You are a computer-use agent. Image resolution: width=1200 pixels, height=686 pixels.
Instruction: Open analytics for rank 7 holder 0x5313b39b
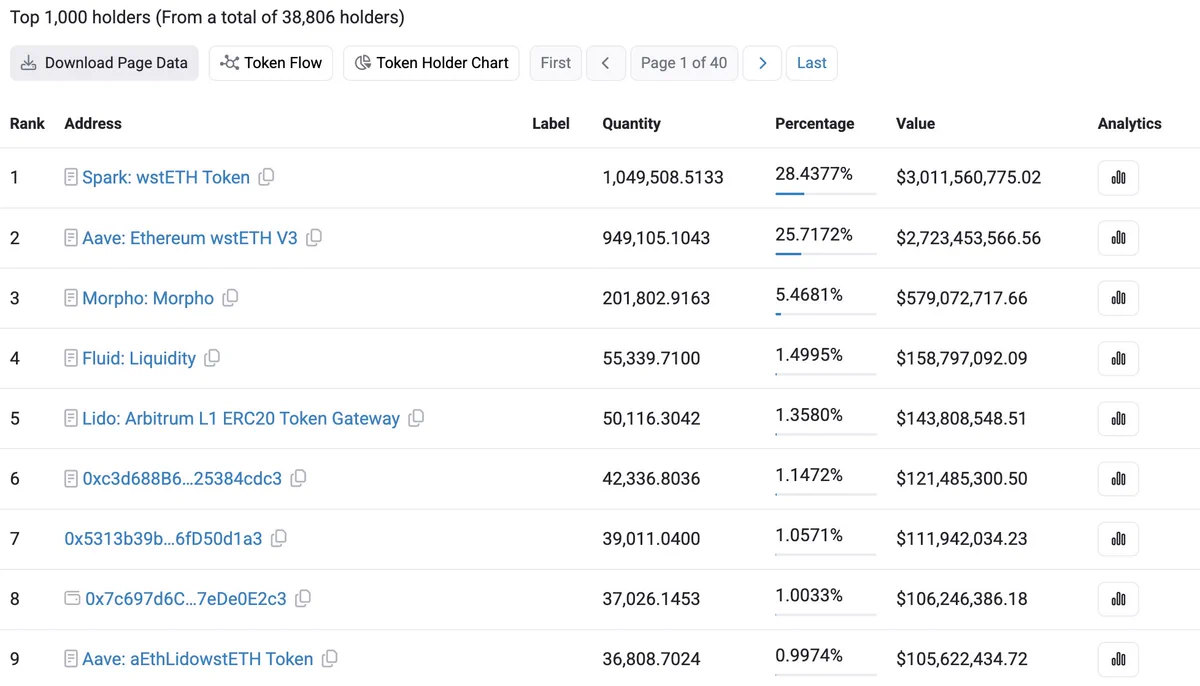point(1118,538)
